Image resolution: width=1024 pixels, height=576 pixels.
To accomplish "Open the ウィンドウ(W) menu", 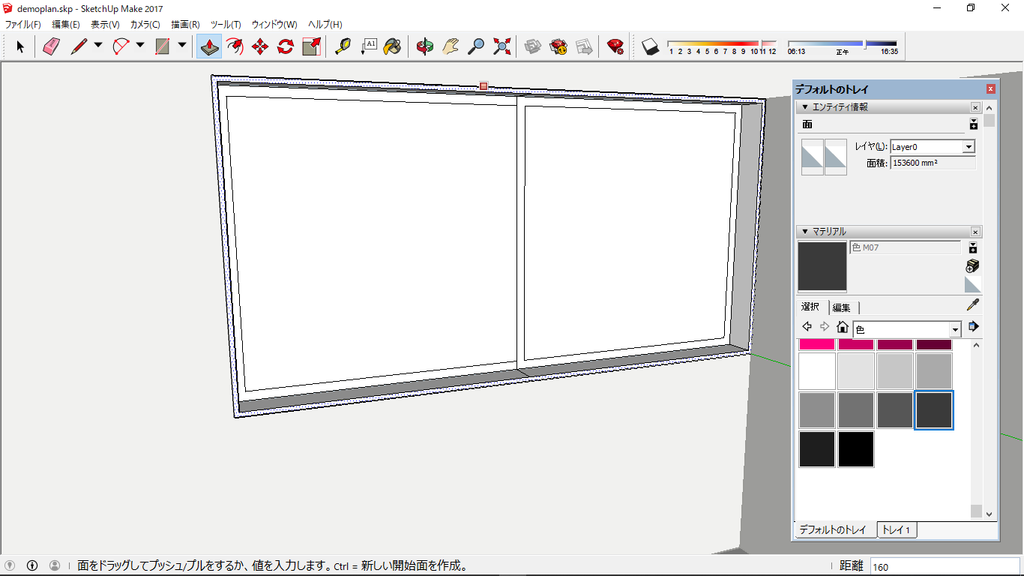I will (x=274, y=24).
